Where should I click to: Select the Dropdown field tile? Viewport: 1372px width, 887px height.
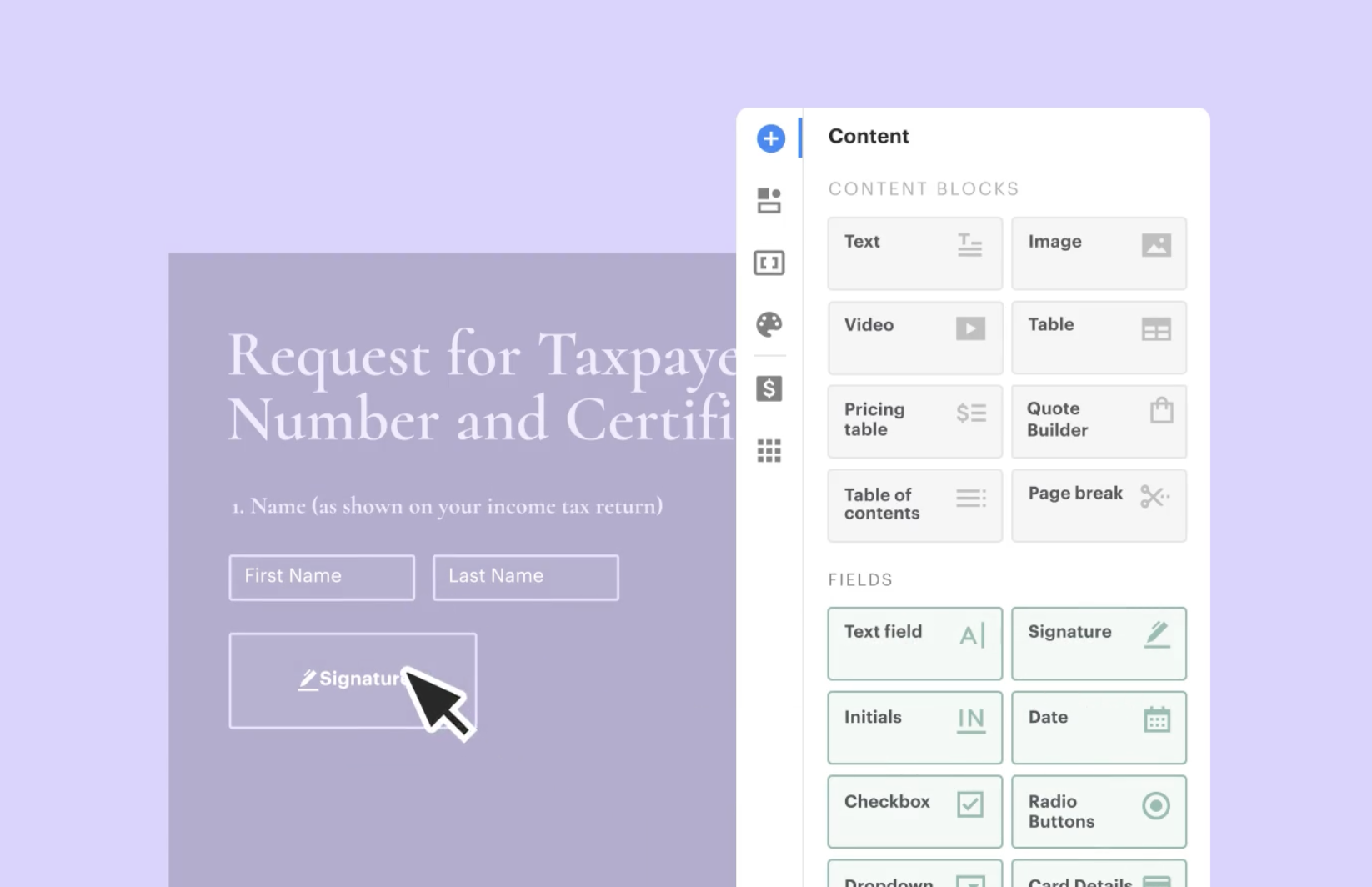pos(914,875)
